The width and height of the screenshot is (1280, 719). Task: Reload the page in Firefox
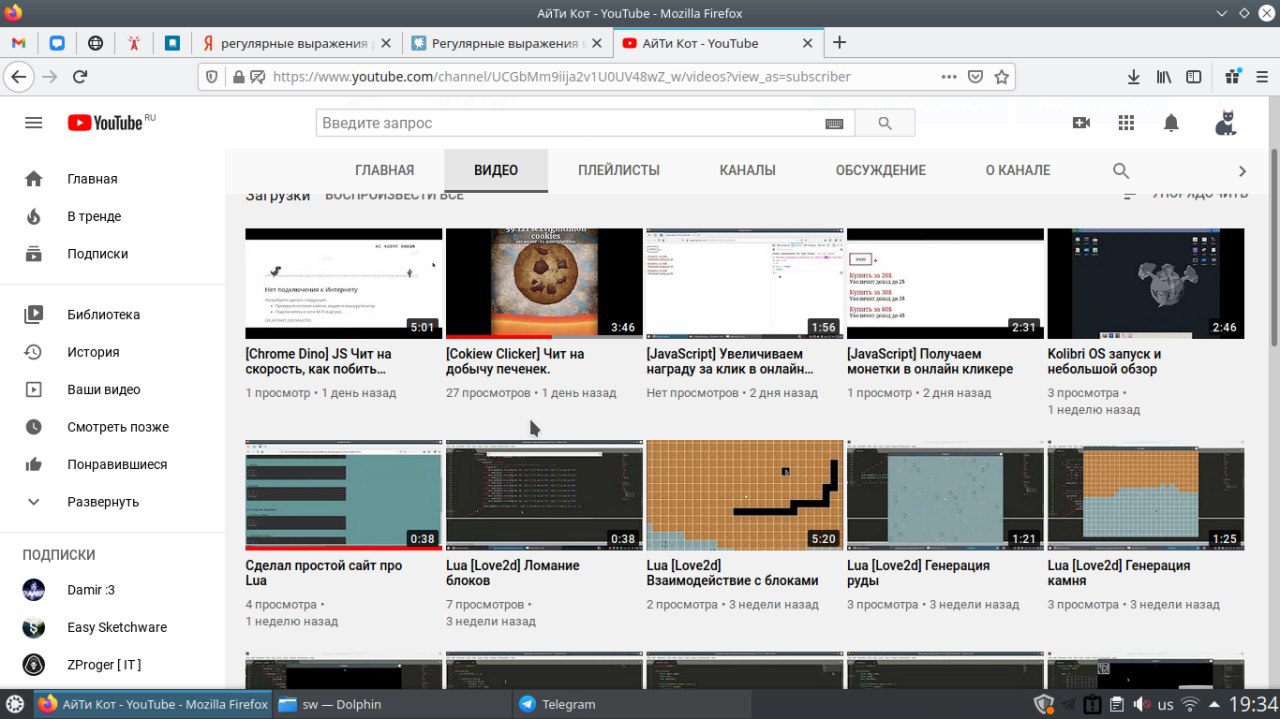pyautogui.click(x=80, y=76)
